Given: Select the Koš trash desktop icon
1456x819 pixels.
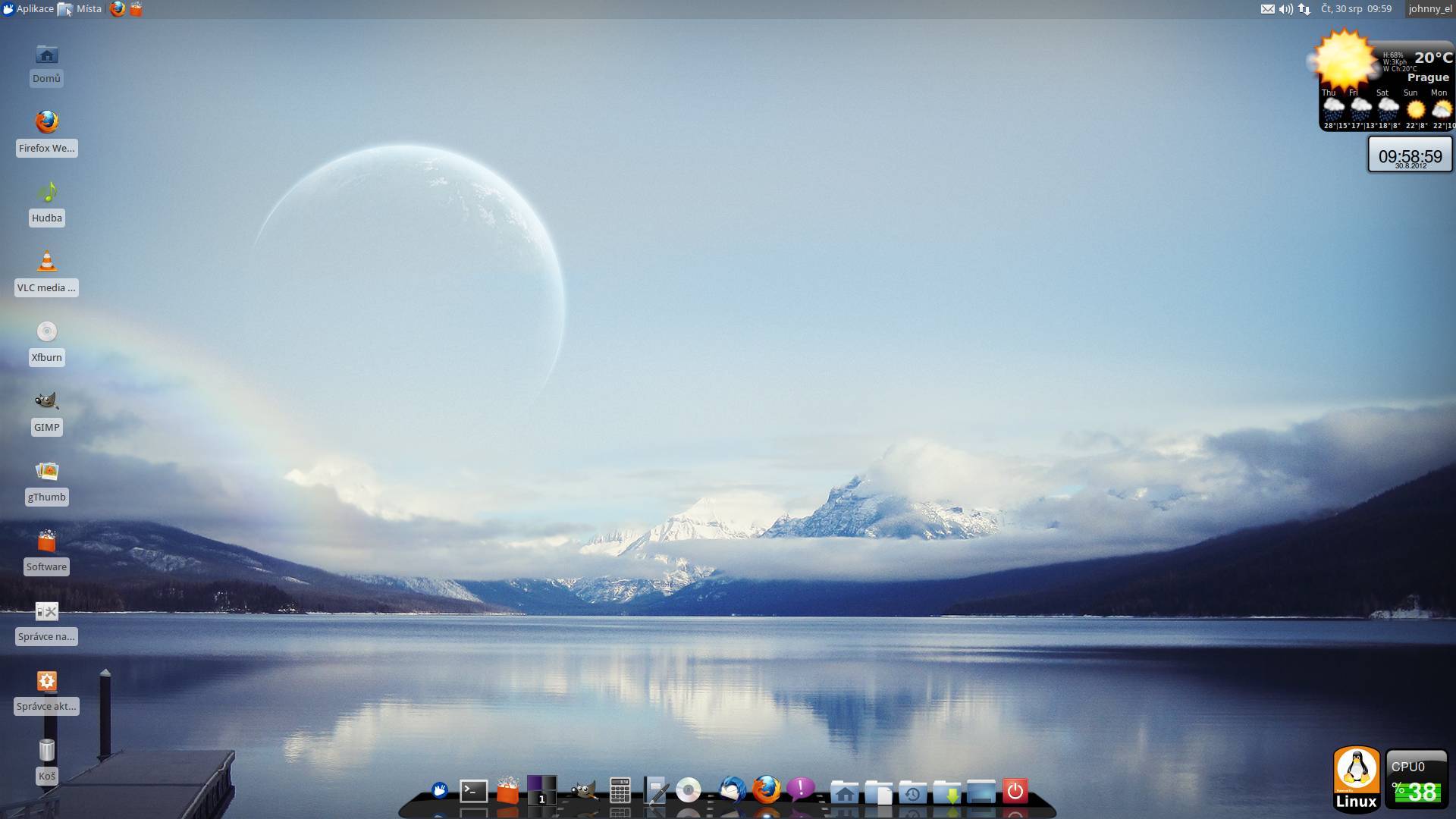Looking at the screenshot, I should pos(46,761).
